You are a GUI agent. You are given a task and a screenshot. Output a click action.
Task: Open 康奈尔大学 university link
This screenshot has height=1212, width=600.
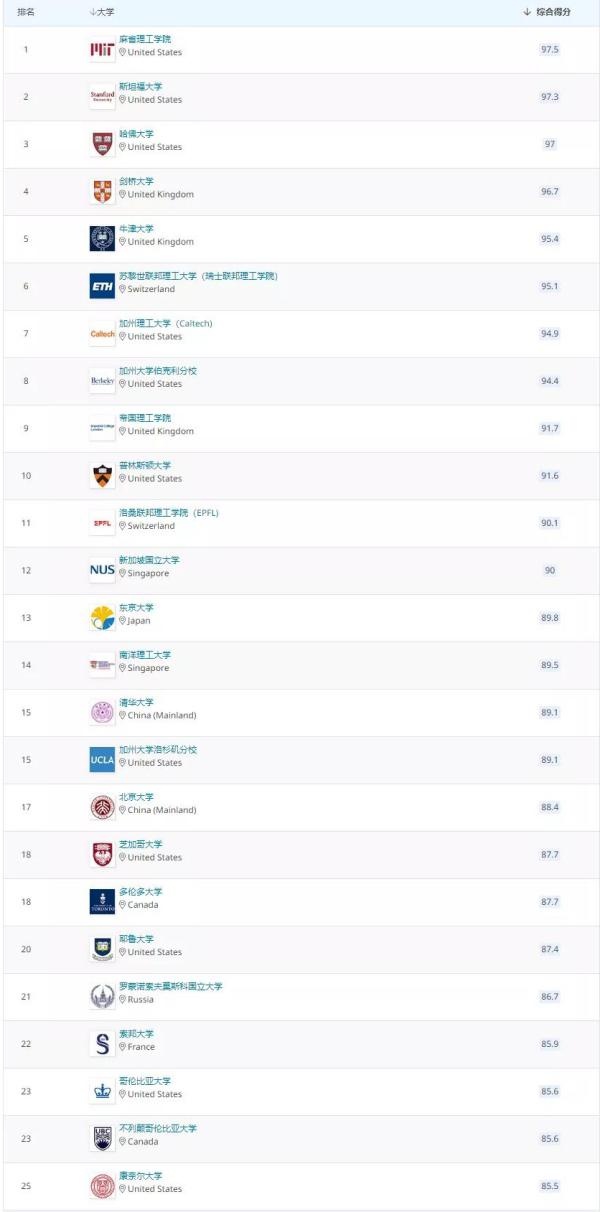141,1176
